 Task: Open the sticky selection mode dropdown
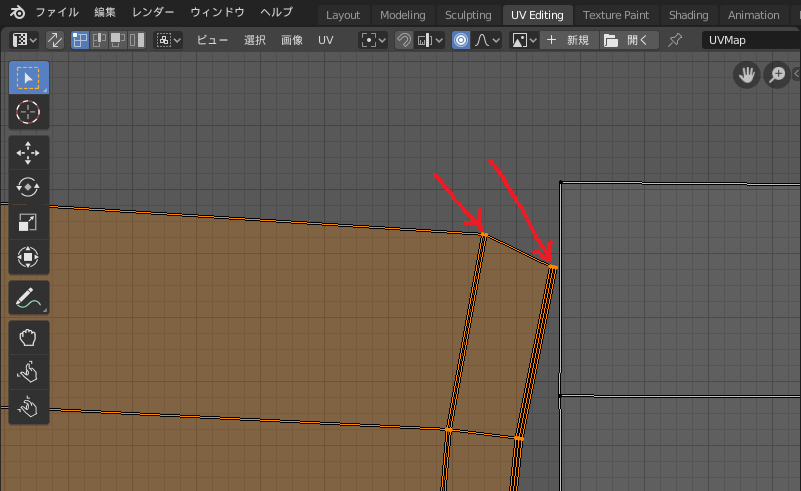[168, 40]
